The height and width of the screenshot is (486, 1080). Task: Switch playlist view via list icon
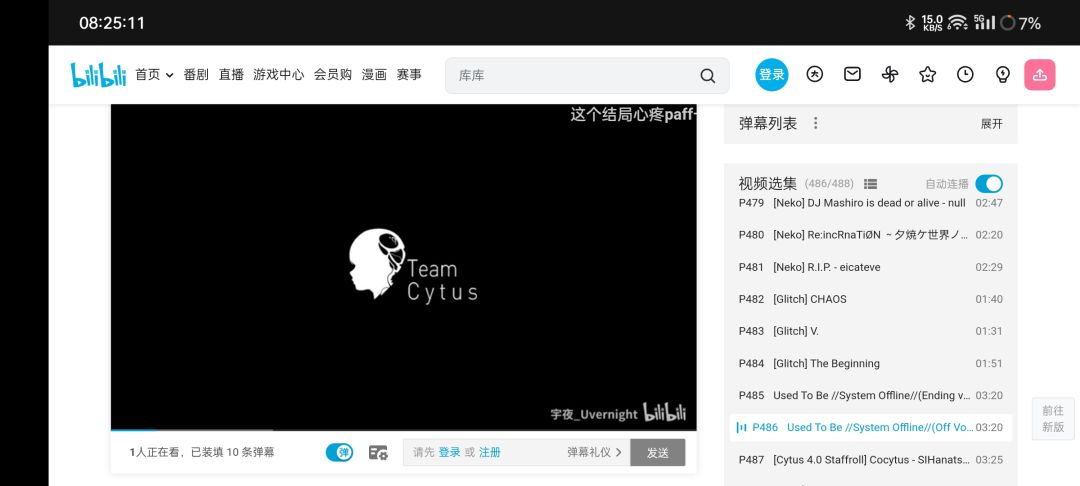[x=870, y=184]
